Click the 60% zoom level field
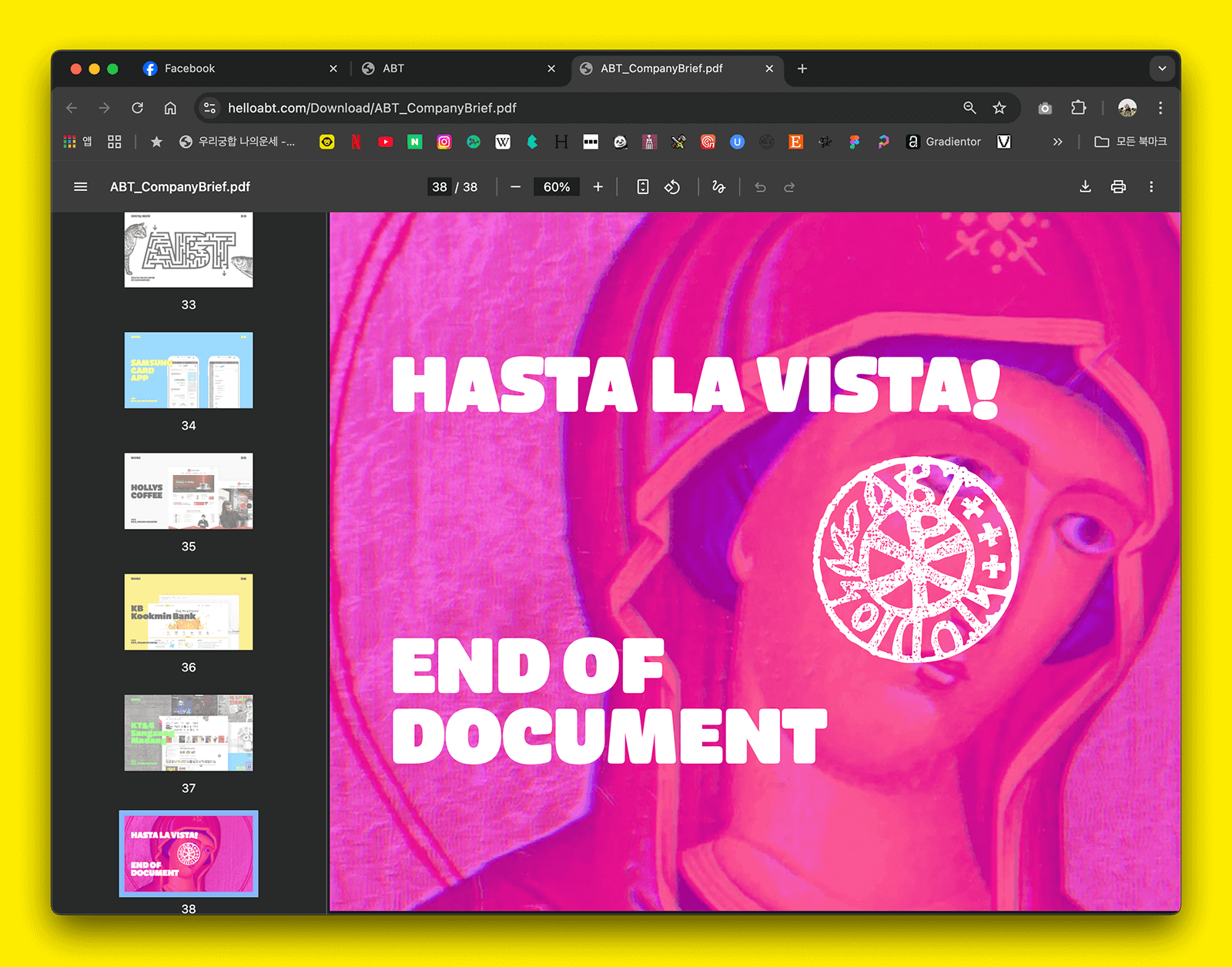 tap(557, 187)
